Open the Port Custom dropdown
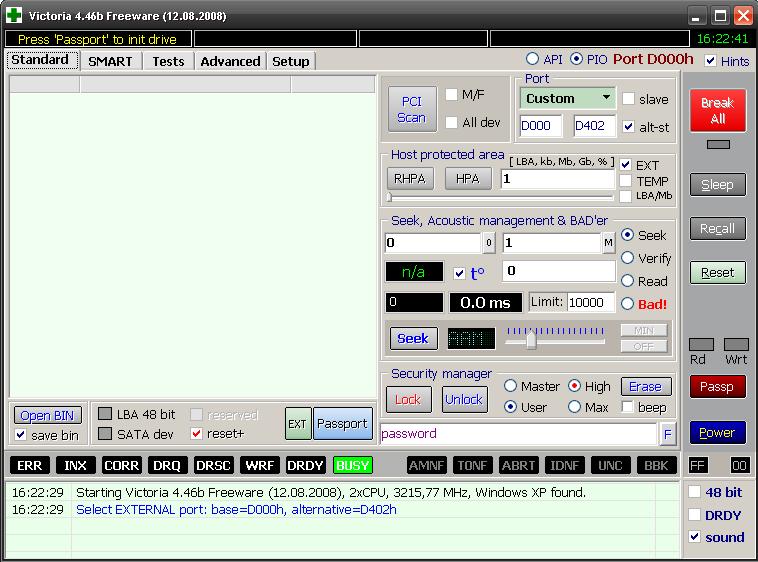The width and height of the screenshot is (758, 562). 567,98
